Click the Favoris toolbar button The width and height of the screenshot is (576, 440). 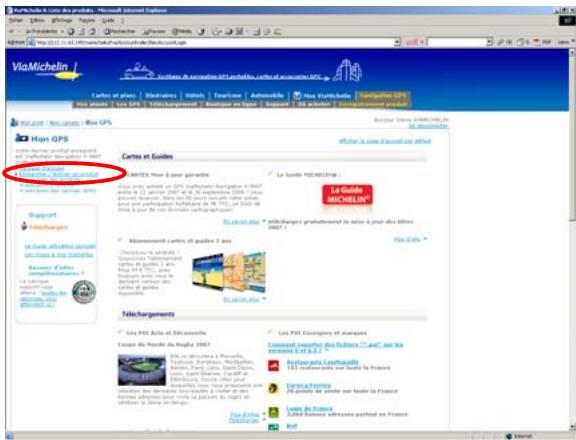pyautogui.click(x=154, y=32)
